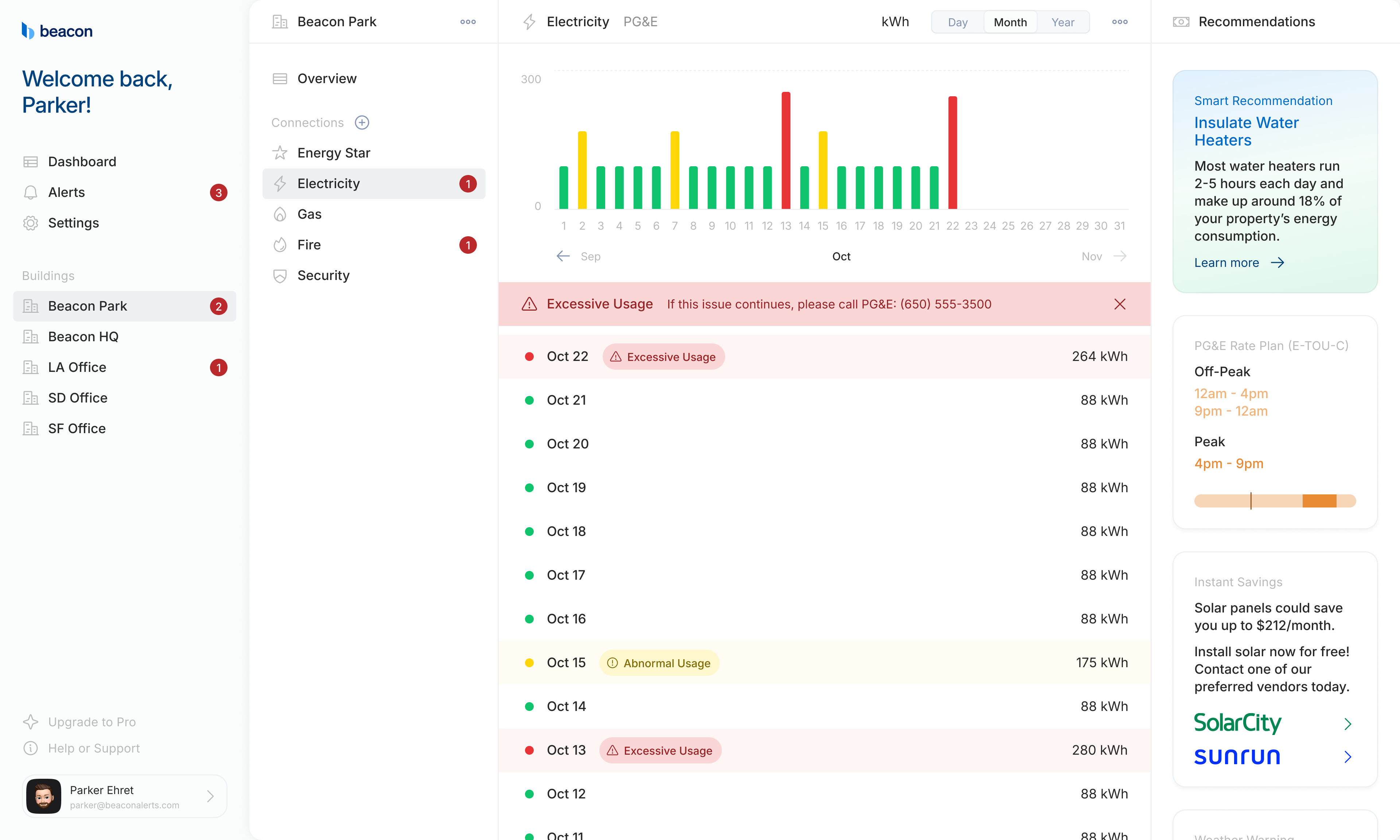Click the Abnormal Usage tag on Oct 15
This screenshot has height=840, width=1400.
point(659,663)
